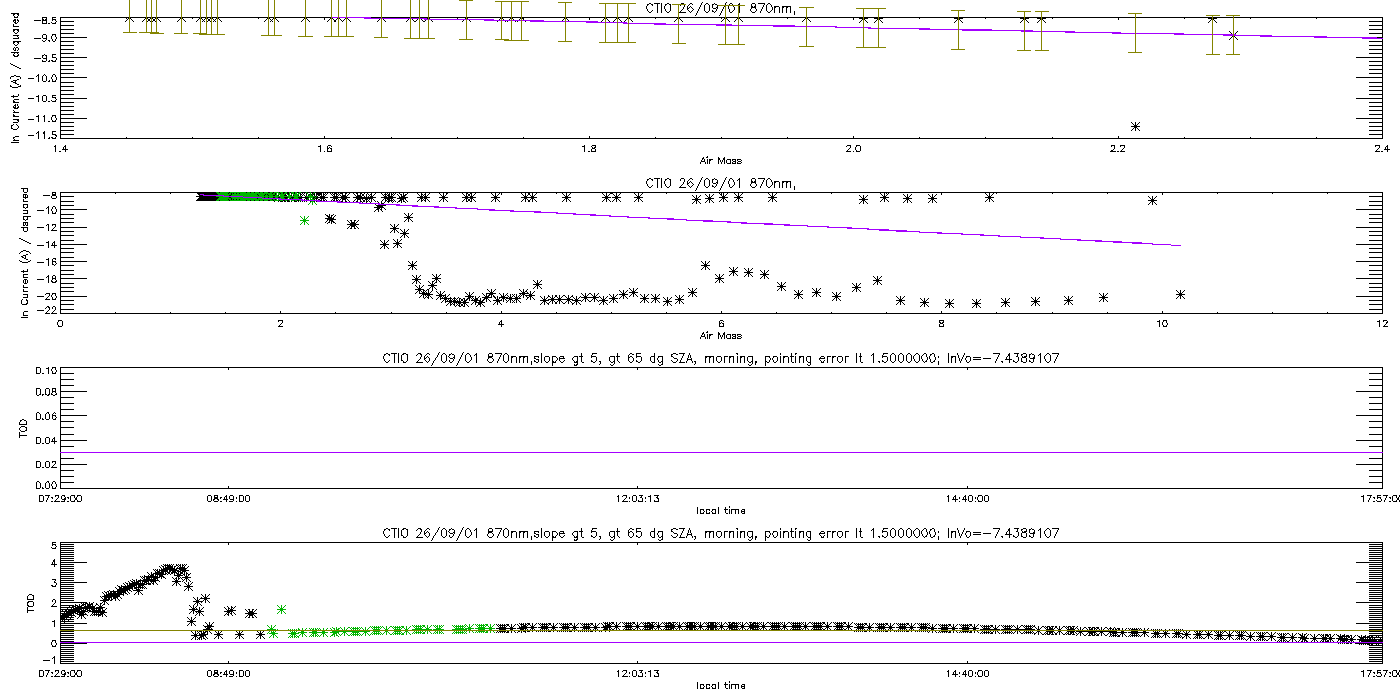The image size is (1400, 700).
Task: Select the high green asterisk near TOD 1.7 in bottom plot
Action: [282, 609]
